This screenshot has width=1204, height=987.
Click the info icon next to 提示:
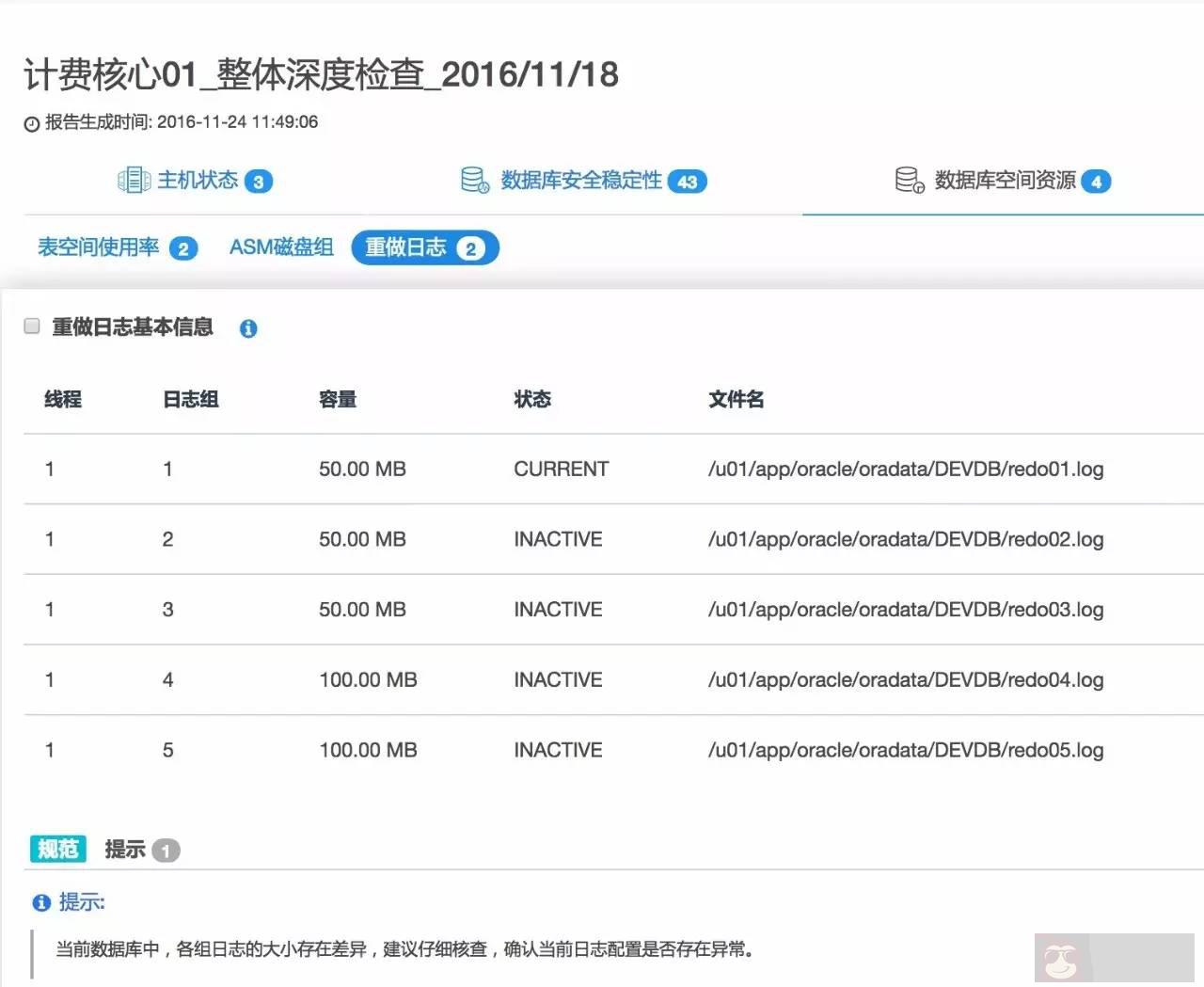(x=40, y=903)
